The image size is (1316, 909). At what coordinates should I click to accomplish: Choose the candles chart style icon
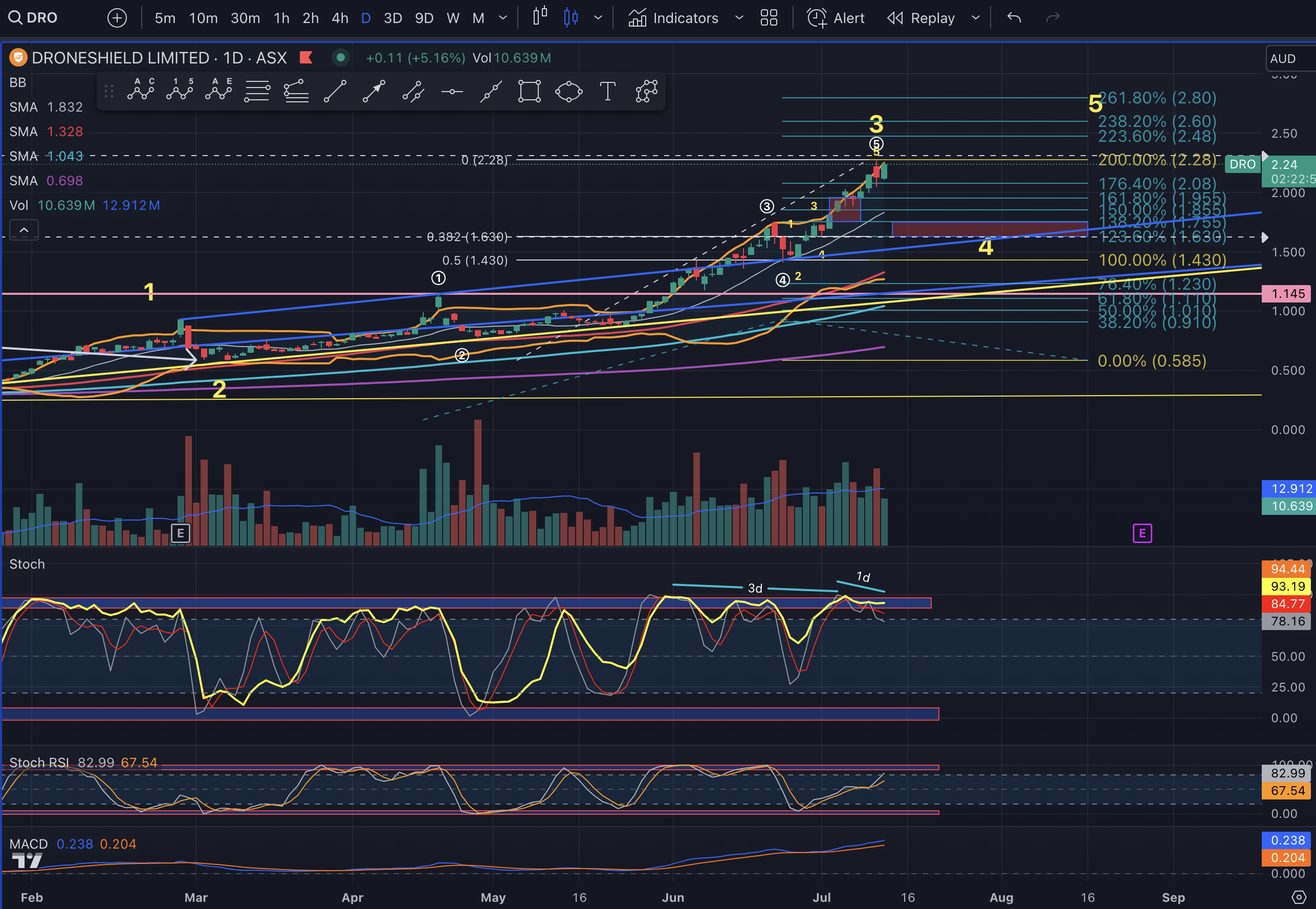point(571,17)
